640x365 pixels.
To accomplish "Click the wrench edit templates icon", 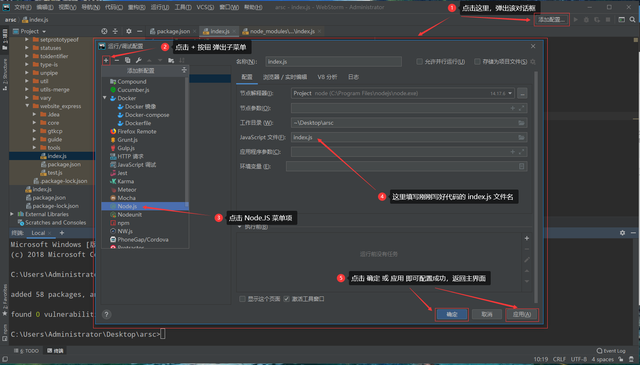I will [138, 60].
